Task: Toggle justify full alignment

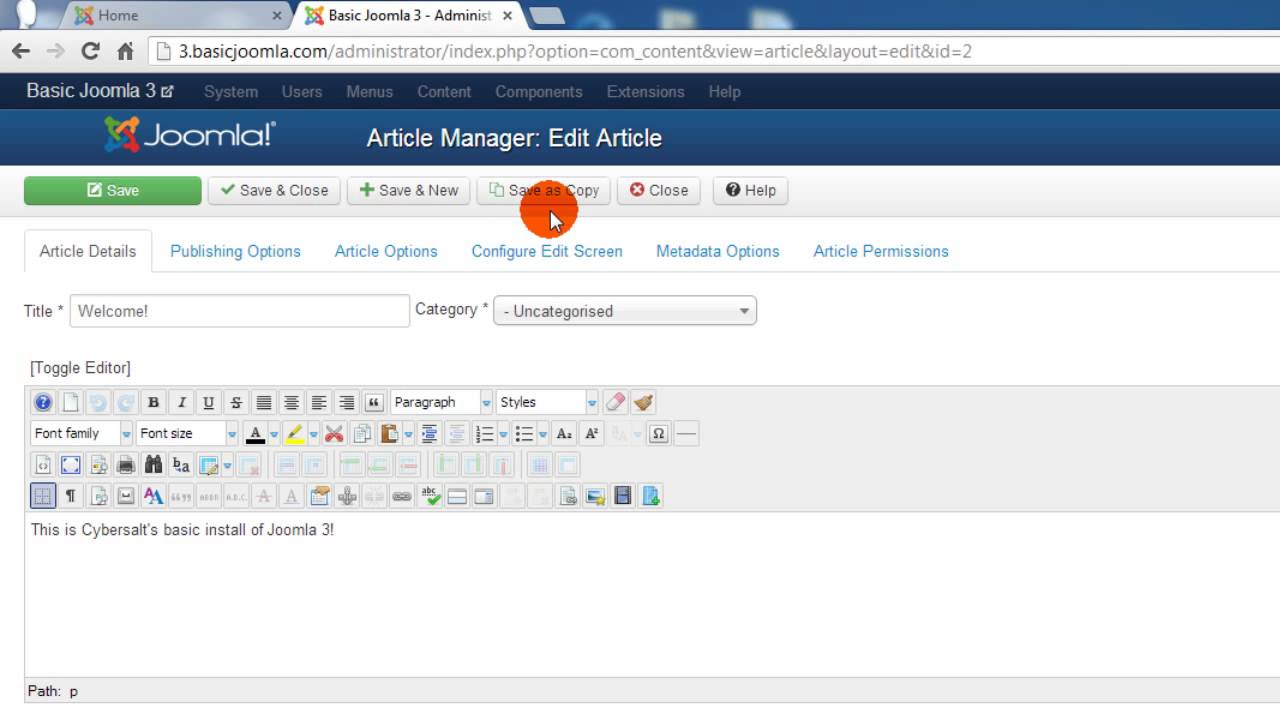Action: [264, 402]
